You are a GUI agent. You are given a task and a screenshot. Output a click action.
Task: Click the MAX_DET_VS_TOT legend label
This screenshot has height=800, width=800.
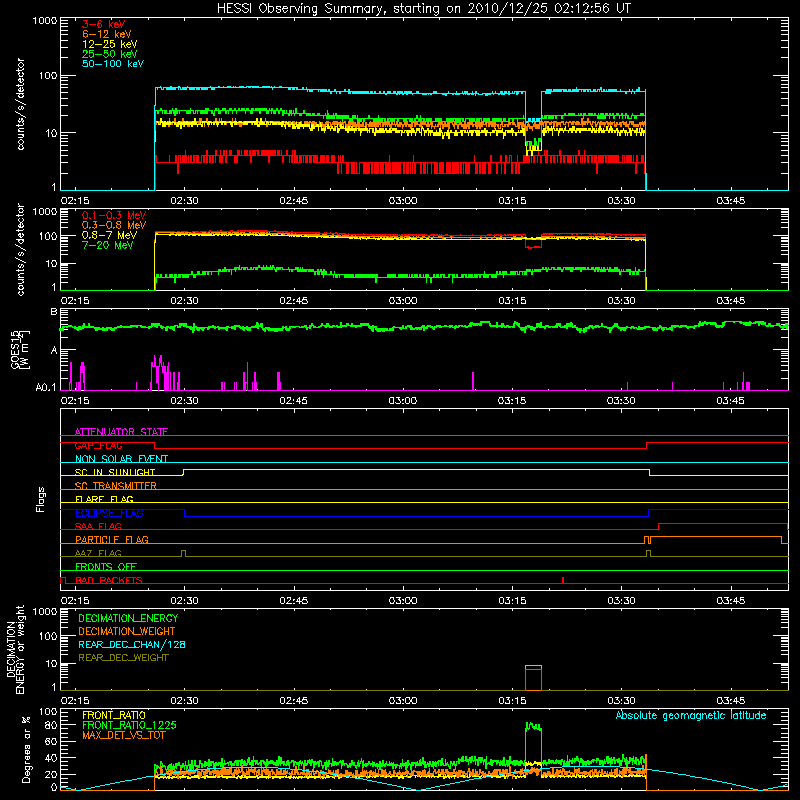tap(123, 735)
